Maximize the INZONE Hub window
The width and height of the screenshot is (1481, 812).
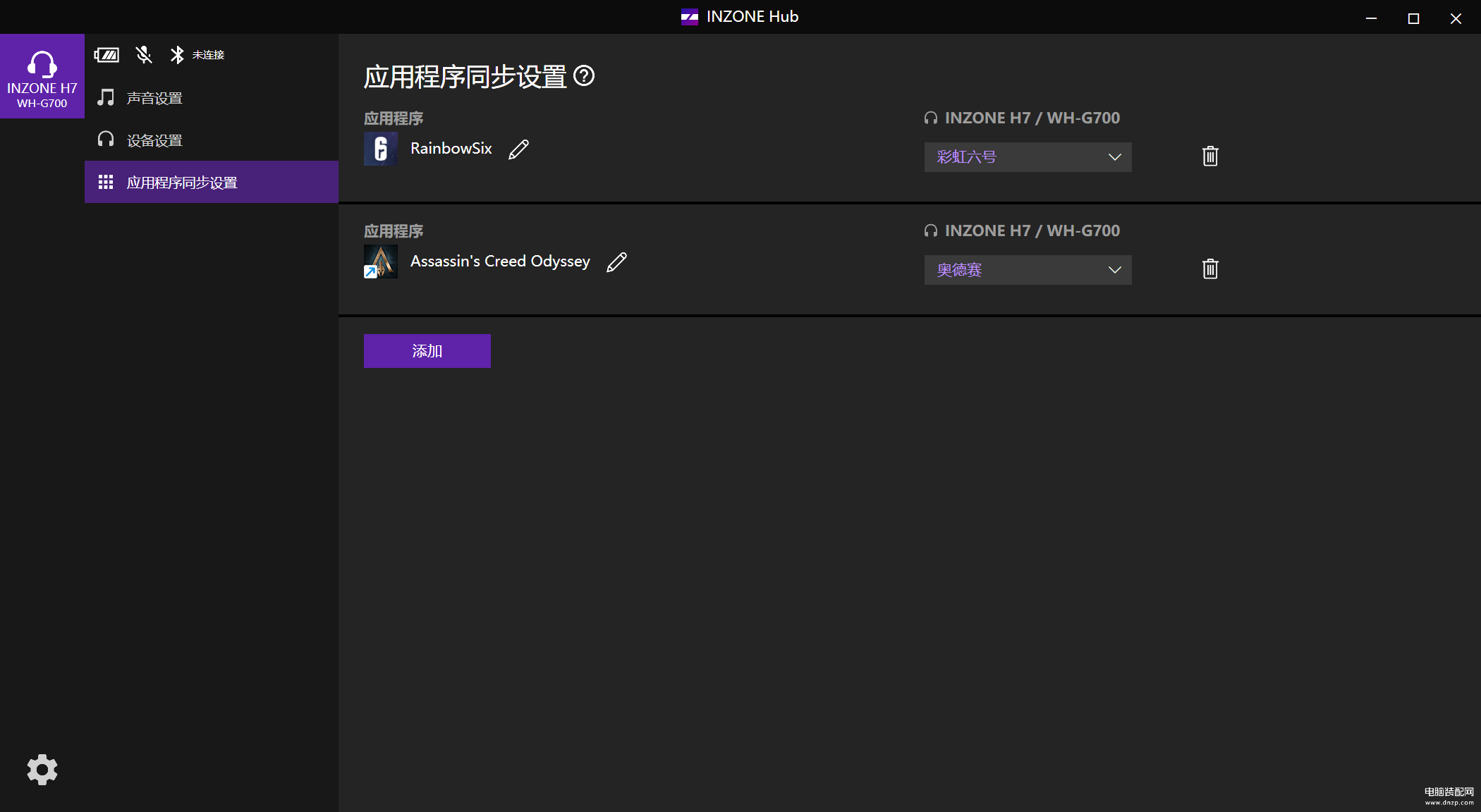click(x=1413, y=18)
